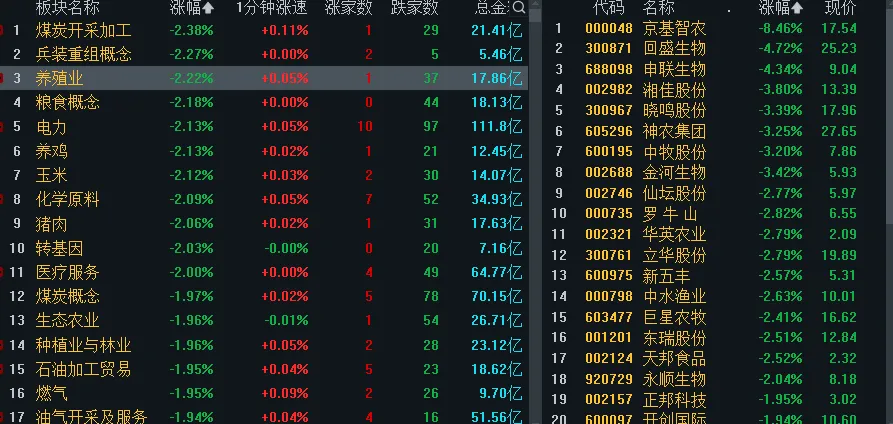Select the 医疗服务 sector row
The height and width of the screenshot is (424, 893).
264,272
